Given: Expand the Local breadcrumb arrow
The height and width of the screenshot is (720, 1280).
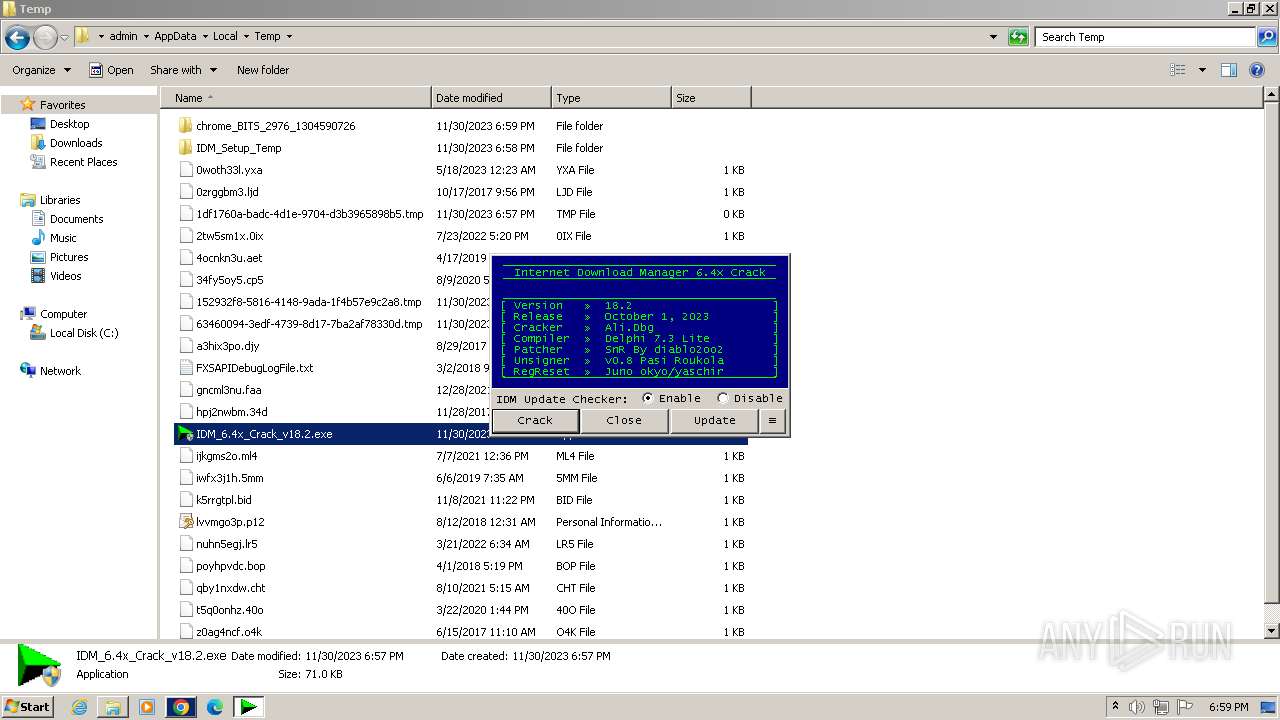Looking at the screenshot, I should click(246, 37).
